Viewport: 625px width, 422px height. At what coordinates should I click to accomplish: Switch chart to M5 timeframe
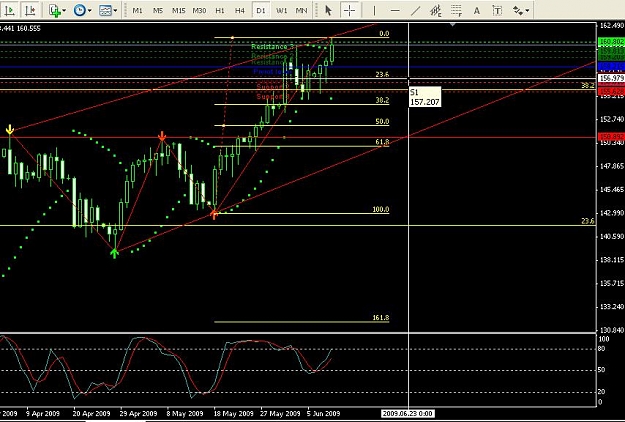pos(158,10)
